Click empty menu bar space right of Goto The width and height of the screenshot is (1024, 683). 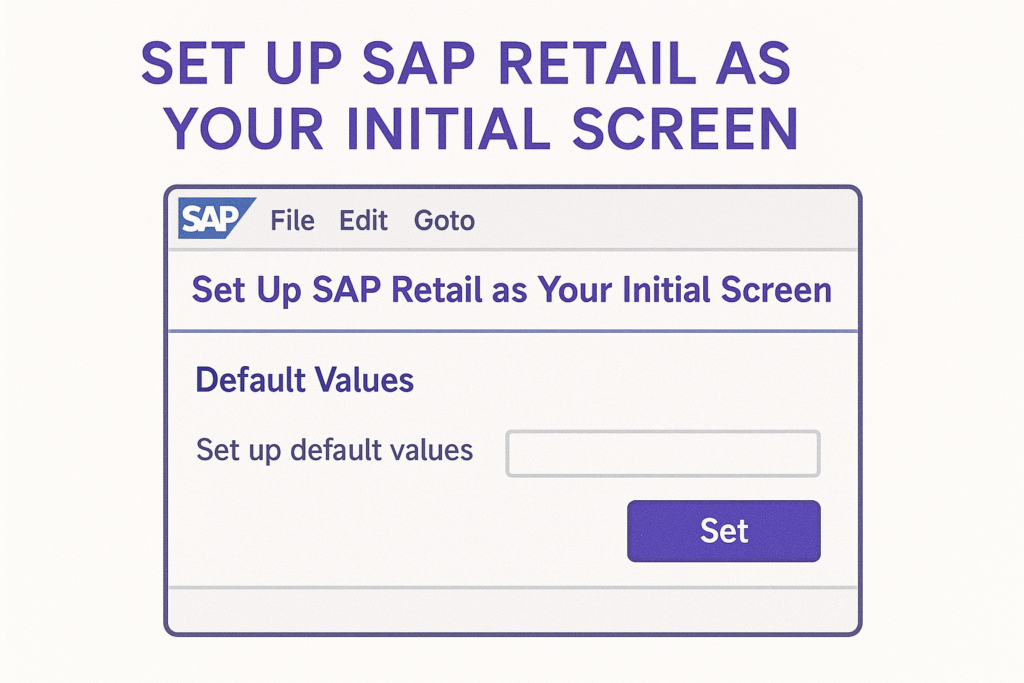coord(660,220)
